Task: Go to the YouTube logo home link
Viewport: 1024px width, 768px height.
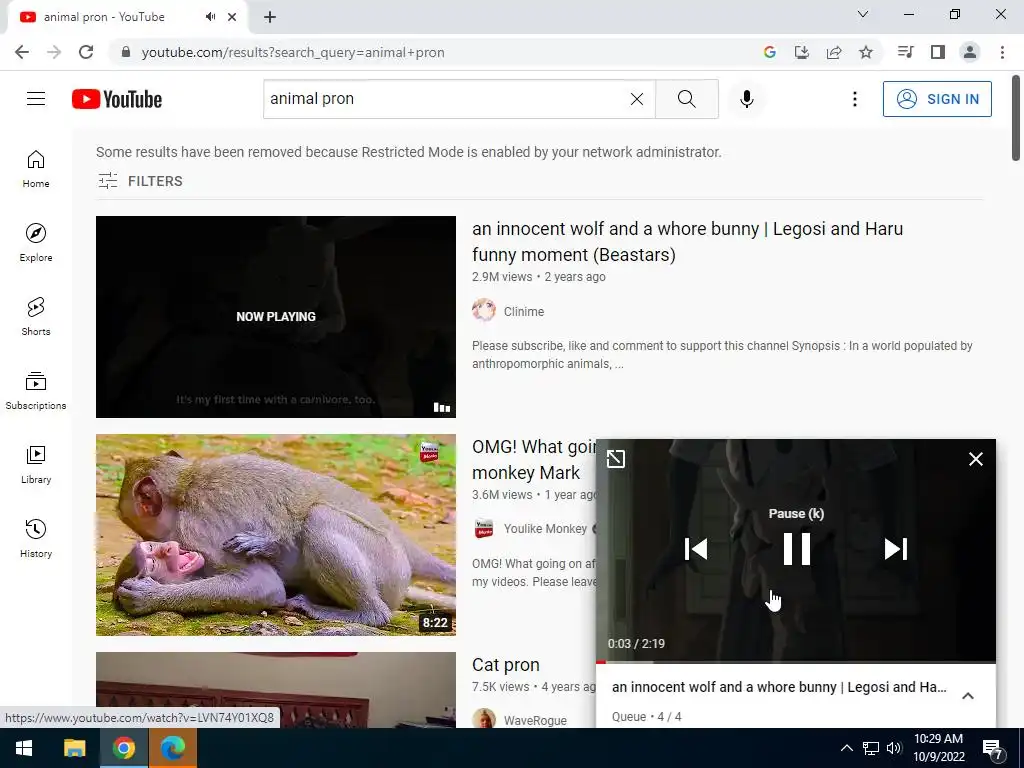Action: pos(117,99)
